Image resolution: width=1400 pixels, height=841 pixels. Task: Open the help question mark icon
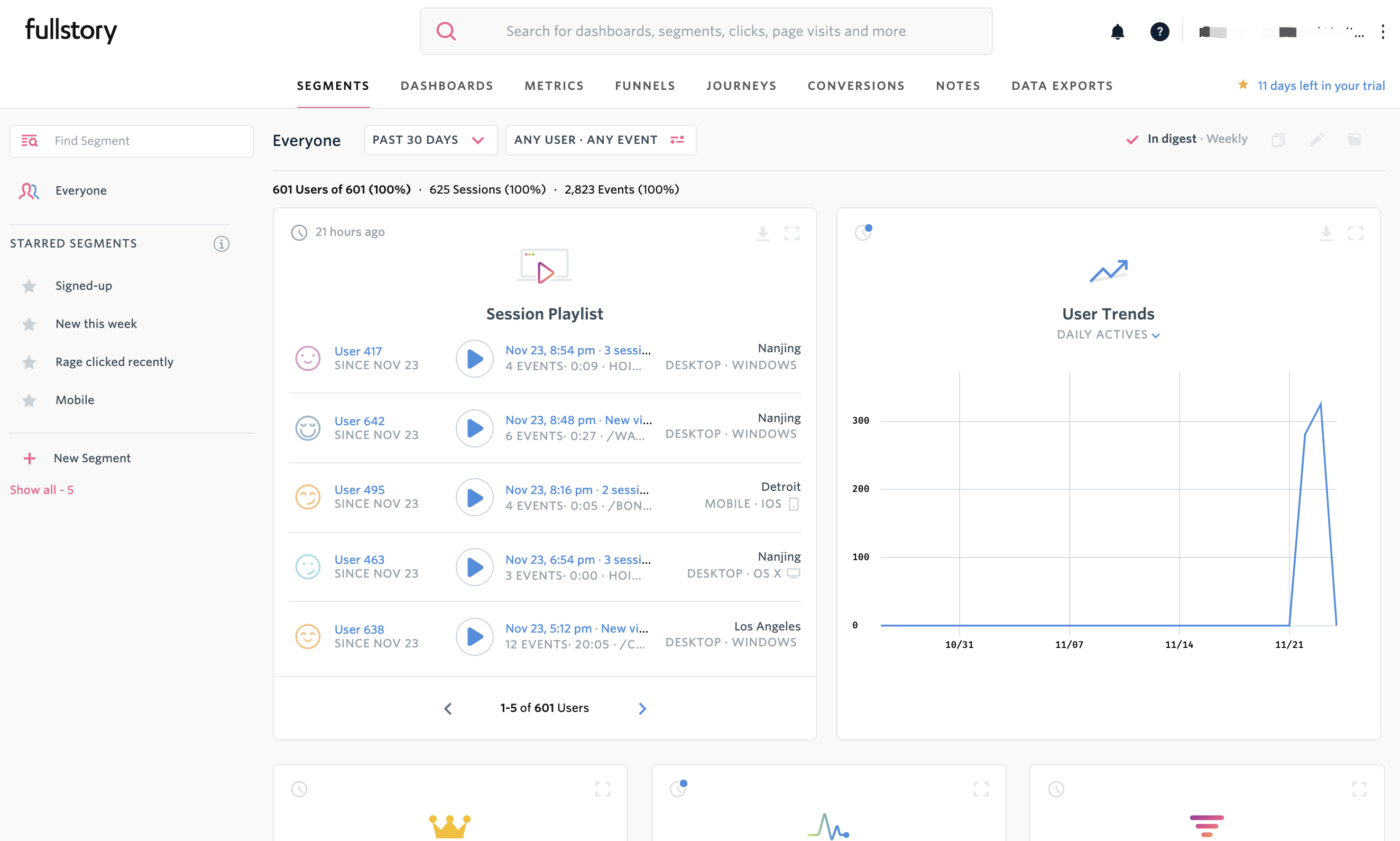(x=1159, y=32)
